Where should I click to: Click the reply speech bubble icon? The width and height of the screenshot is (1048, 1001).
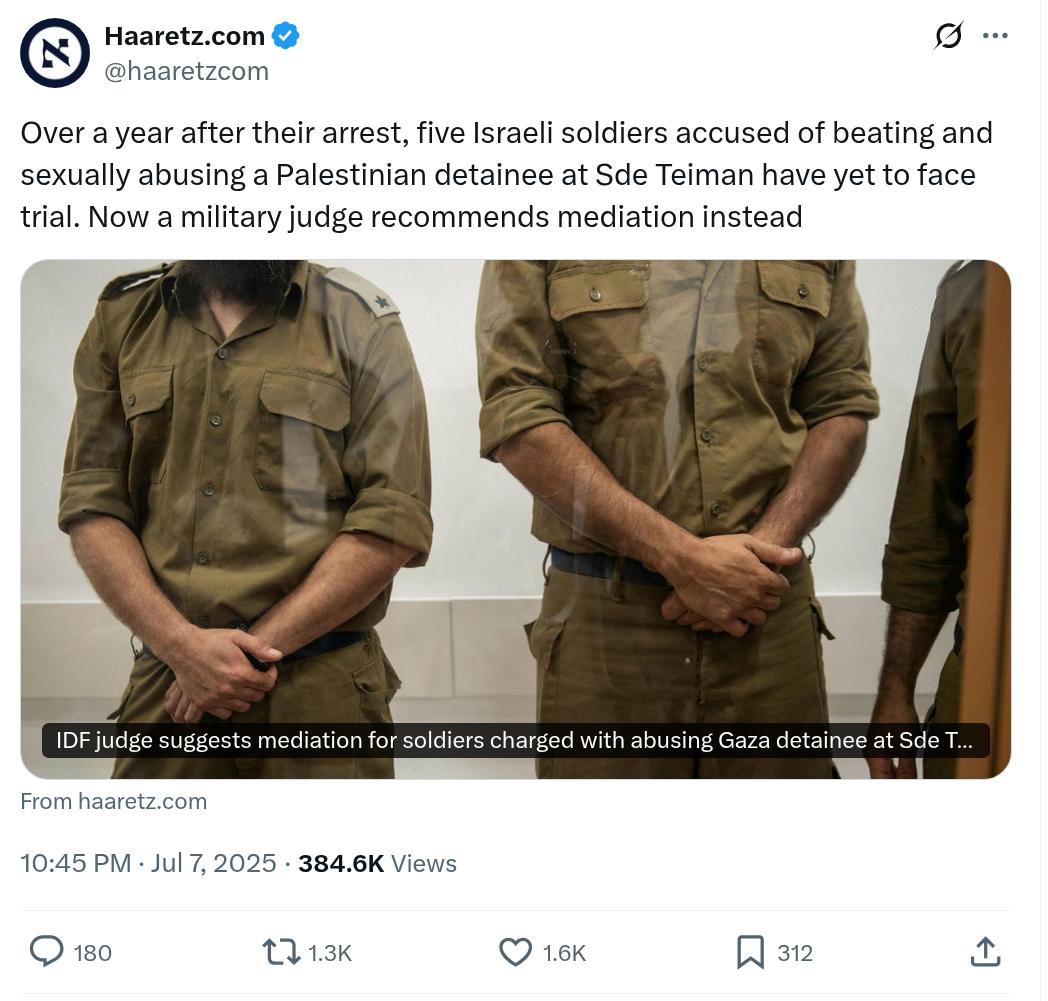point(47,952)
